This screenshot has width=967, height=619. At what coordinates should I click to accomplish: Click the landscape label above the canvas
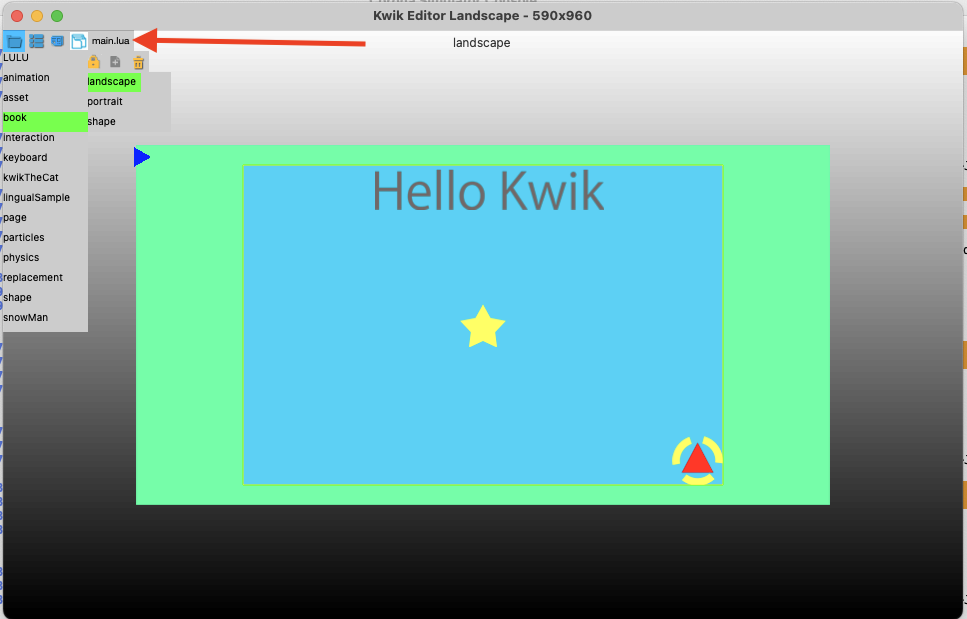(x=482, y=43)
